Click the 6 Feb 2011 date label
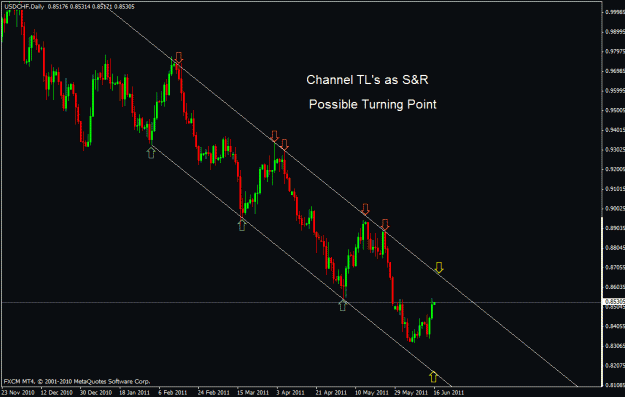The width and height of the screenshot is (625, 397). (x=173, y=393)
